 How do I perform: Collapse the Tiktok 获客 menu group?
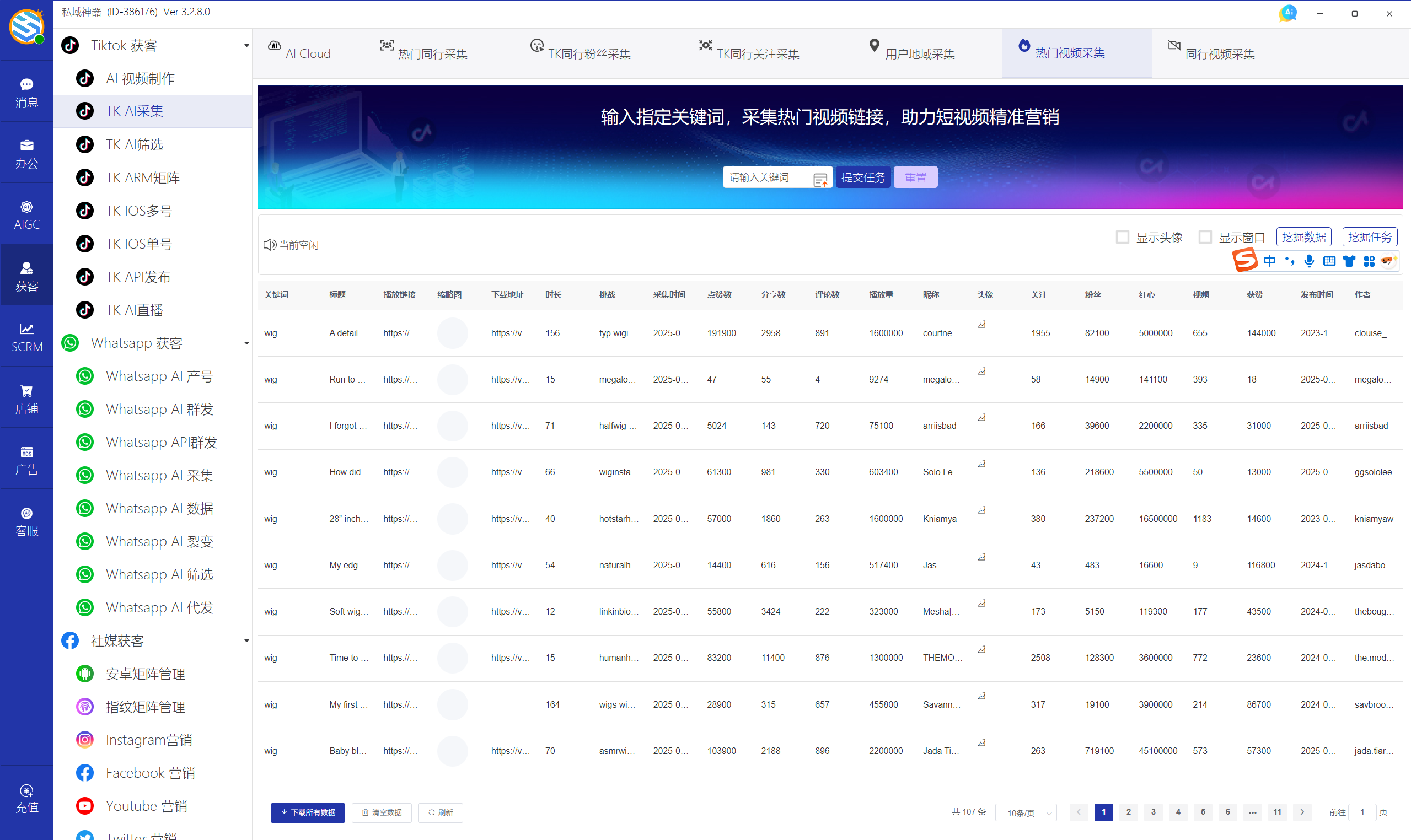246,46
